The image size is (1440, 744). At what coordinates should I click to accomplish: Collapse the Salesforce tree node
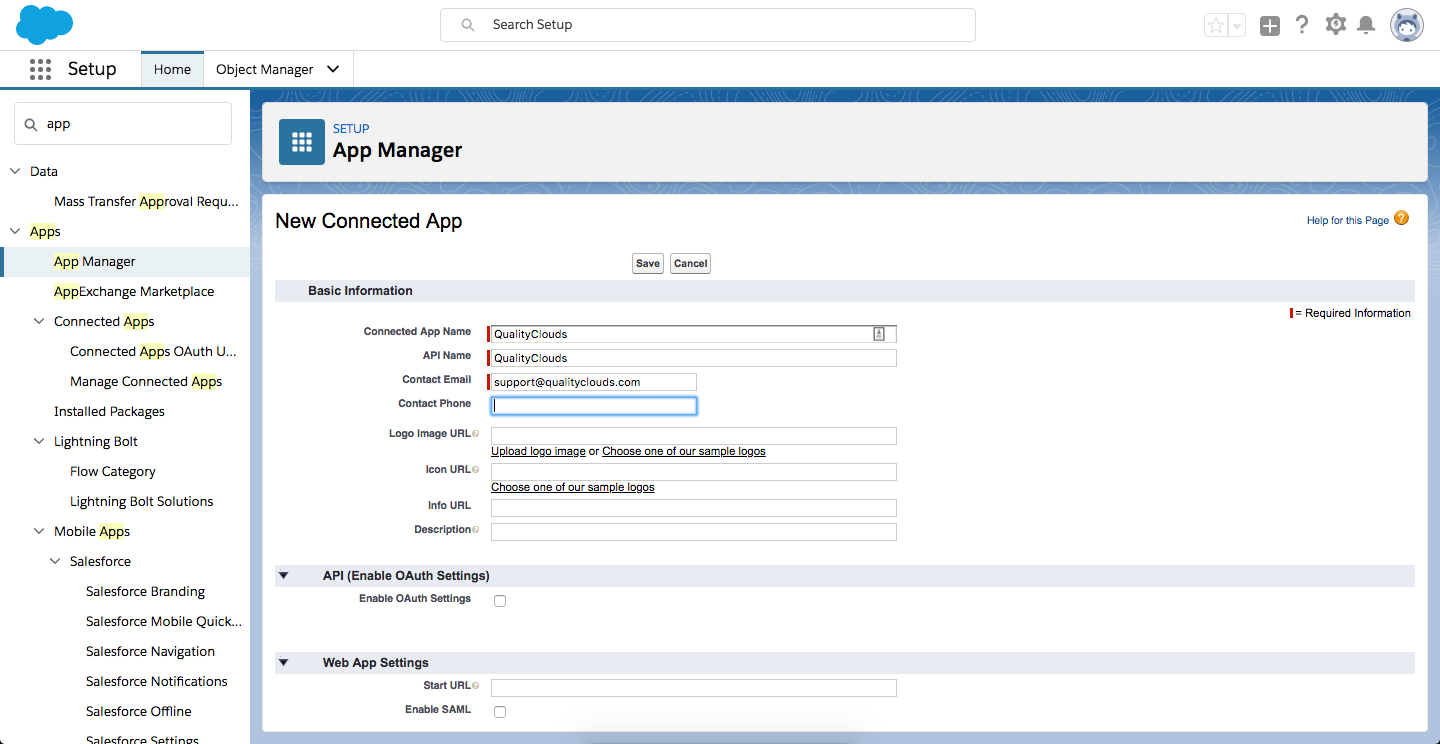pos(55,561)
